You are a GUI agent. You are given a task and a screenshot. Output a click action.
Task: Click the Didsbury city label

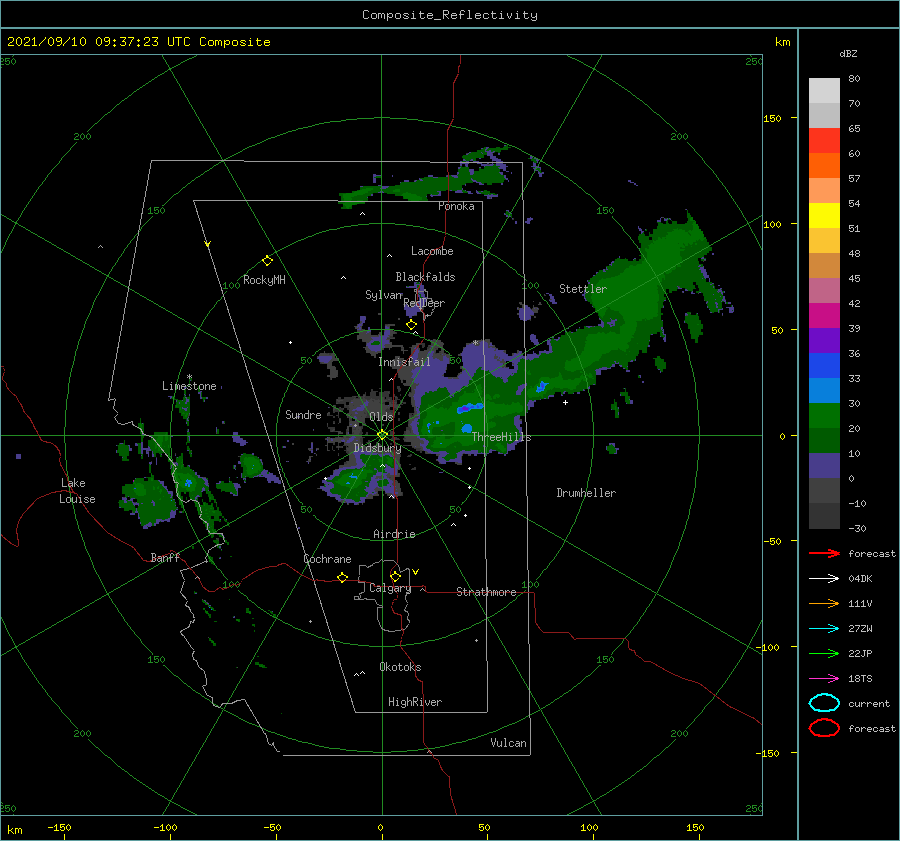pyautogui.click(x=377, y=448)
